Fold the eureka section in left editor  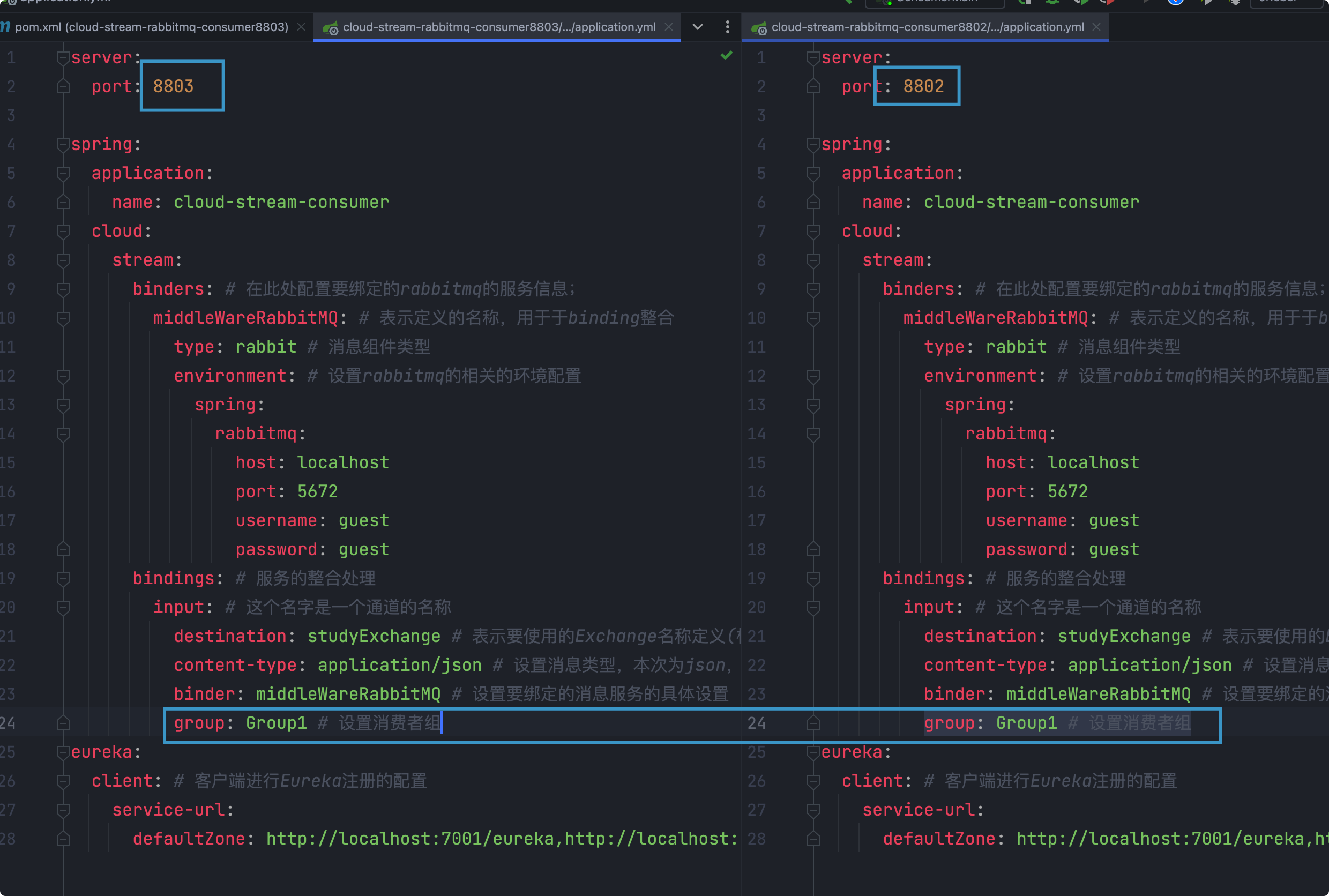click(x=63, y=752)
